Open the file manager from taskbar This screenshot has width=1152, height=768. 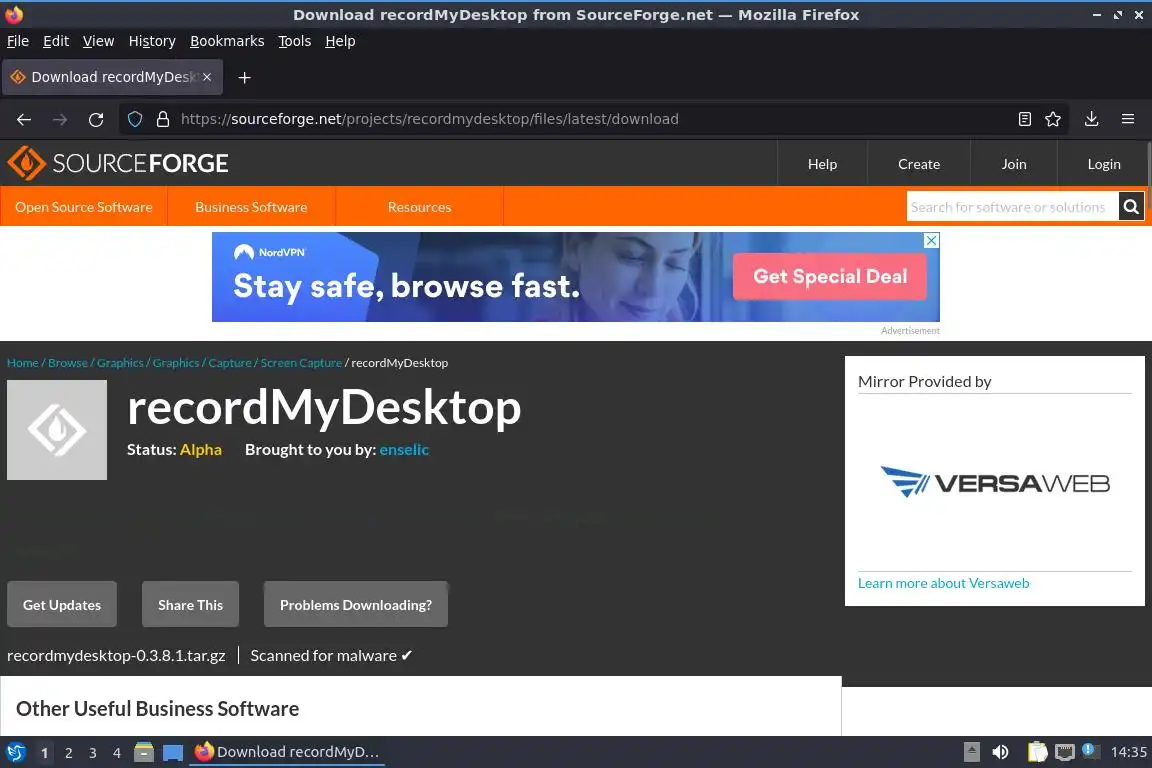tap(144, 752)
